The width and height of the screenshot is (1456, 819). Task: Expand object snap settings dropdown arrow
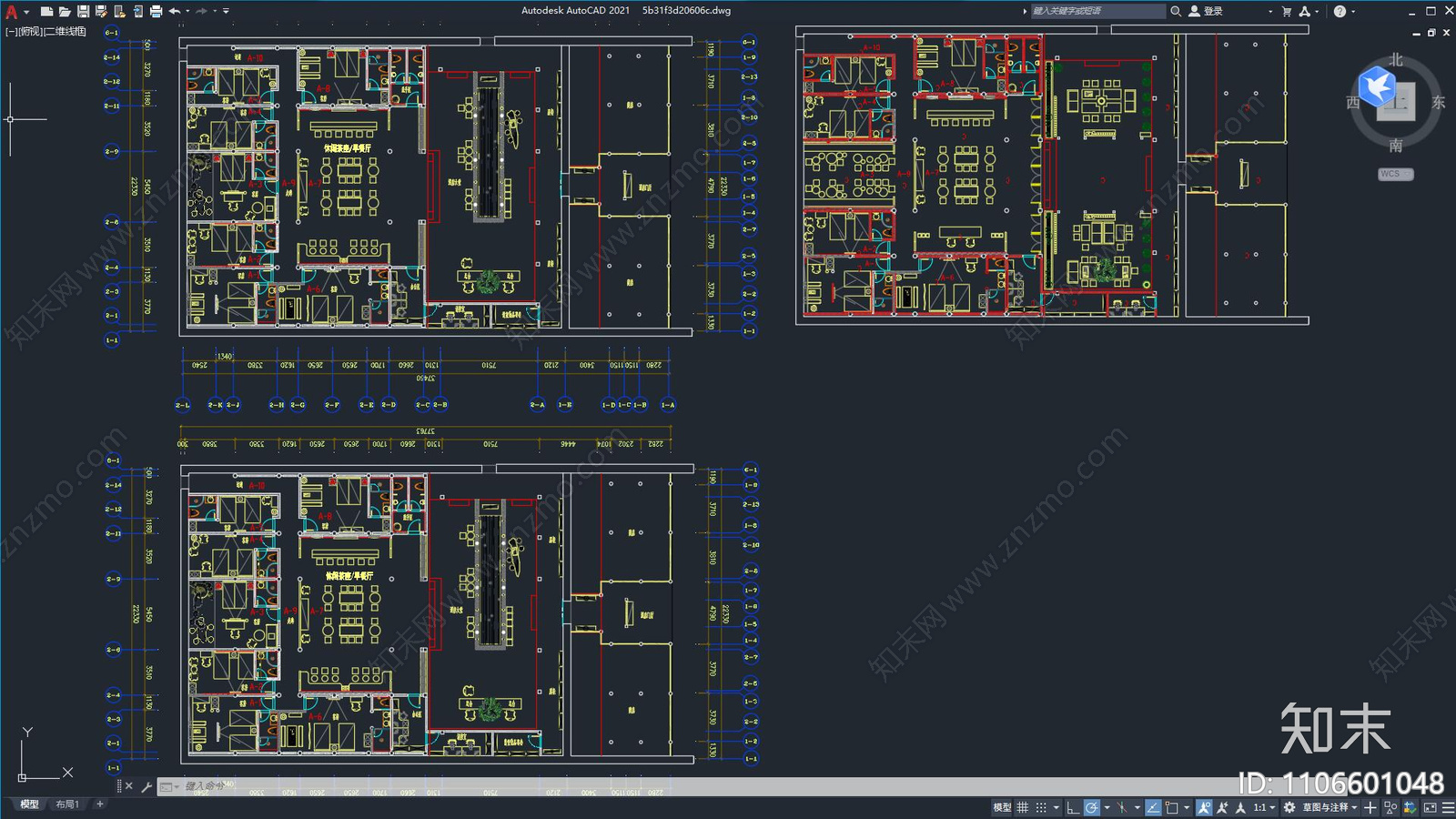tap(1187, 807)
